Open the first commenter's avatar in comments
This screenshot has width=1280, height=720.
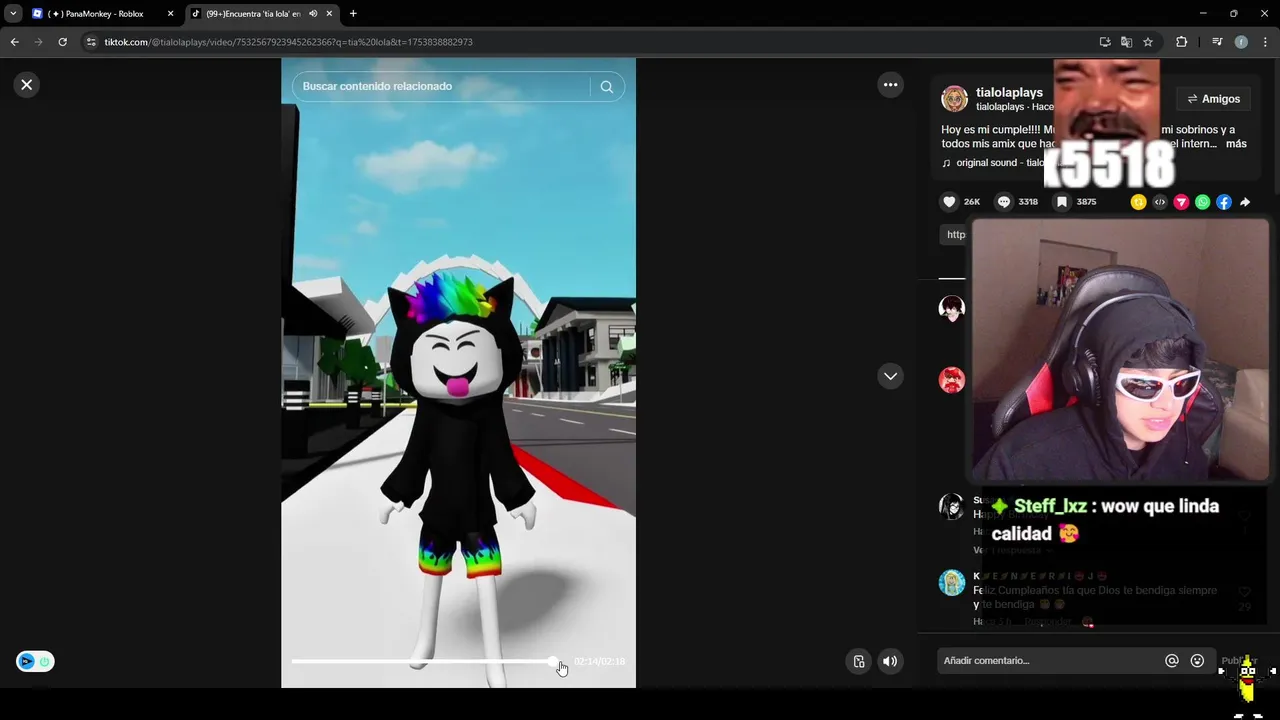click(951, 308)
